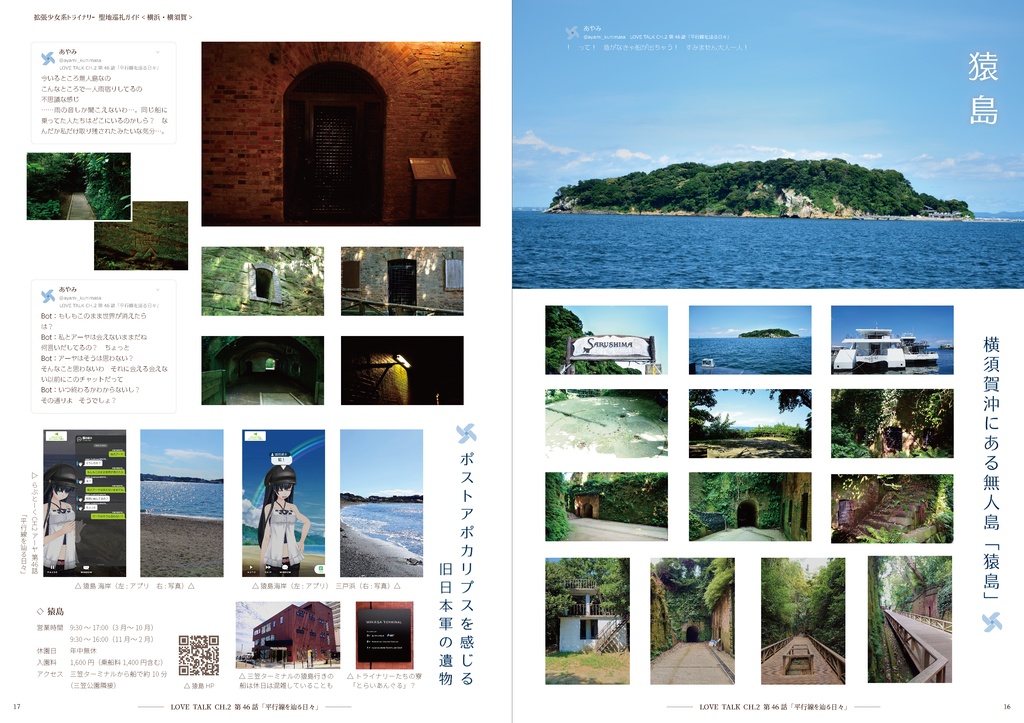Click pinwheel emblem below 無人島「猿島」 heading
The image size is (1024, 723).
pos(991,622)
